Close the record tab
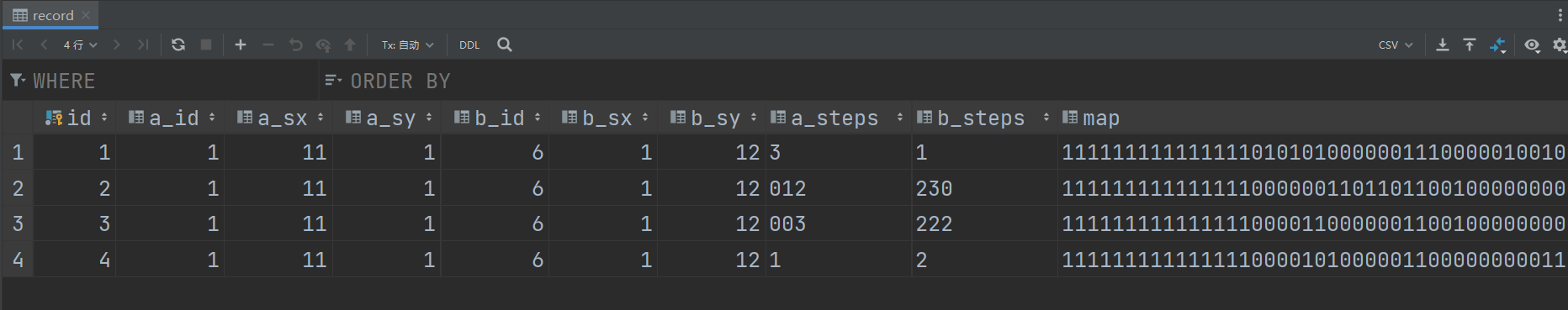This screenshot has height=310, width=1568. tap(86, 15)
